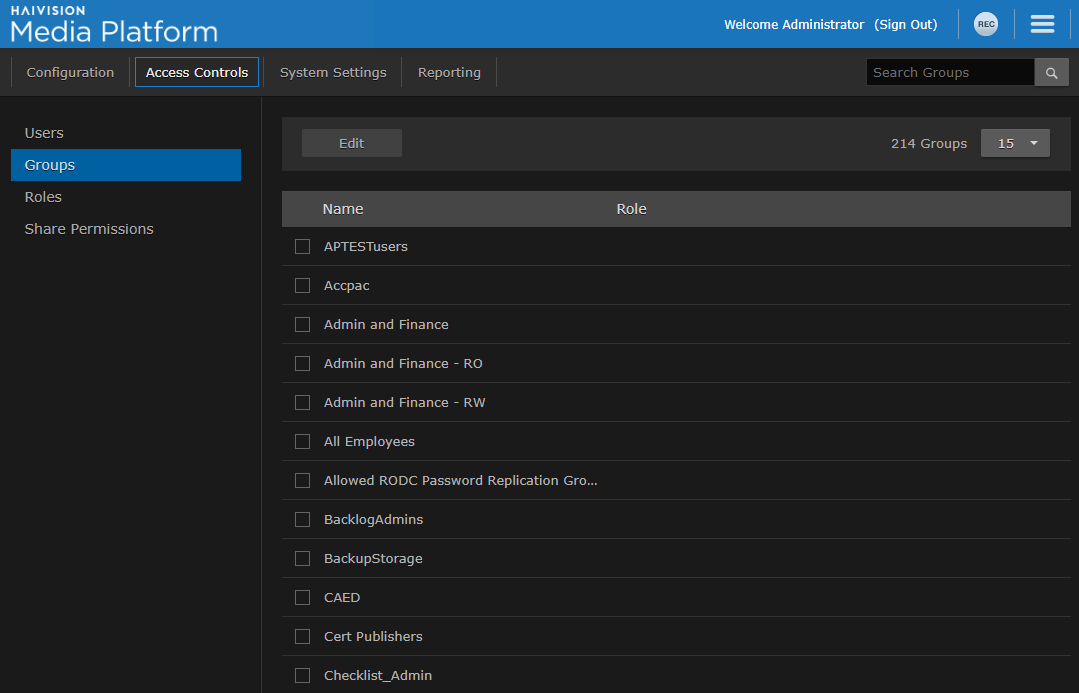The image size is (1079, 693).
Task: Tick the checkbox for Cert Publishers
Action: point(302,636)
